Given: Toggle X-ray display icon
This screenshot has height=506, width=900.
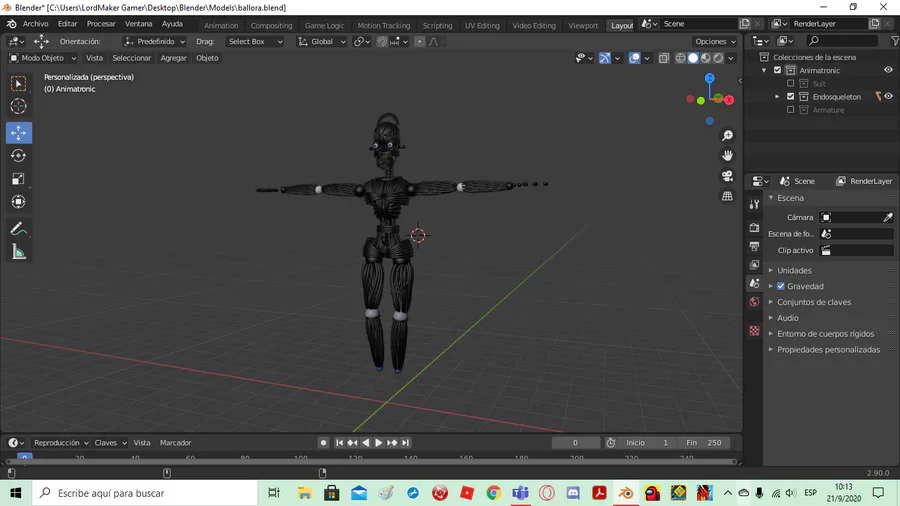Looking at the screenshot, I should point(664,58).
